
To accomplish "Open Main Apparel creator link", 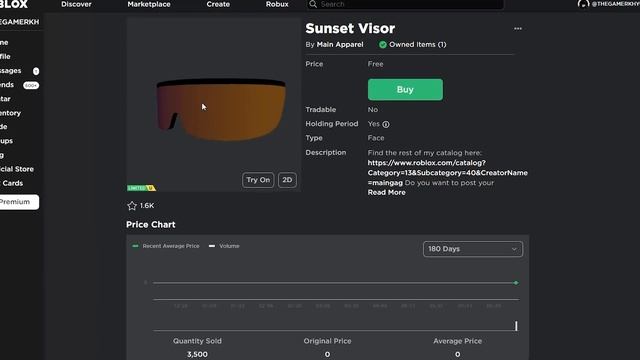I will [340, 44].
